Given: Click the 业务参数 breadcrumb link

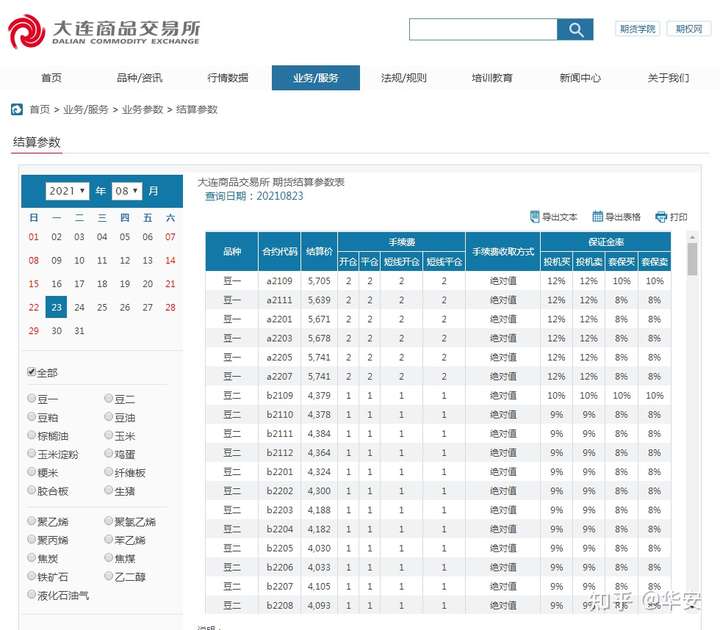Looking at the screenshot, I should tap(142, 109).
